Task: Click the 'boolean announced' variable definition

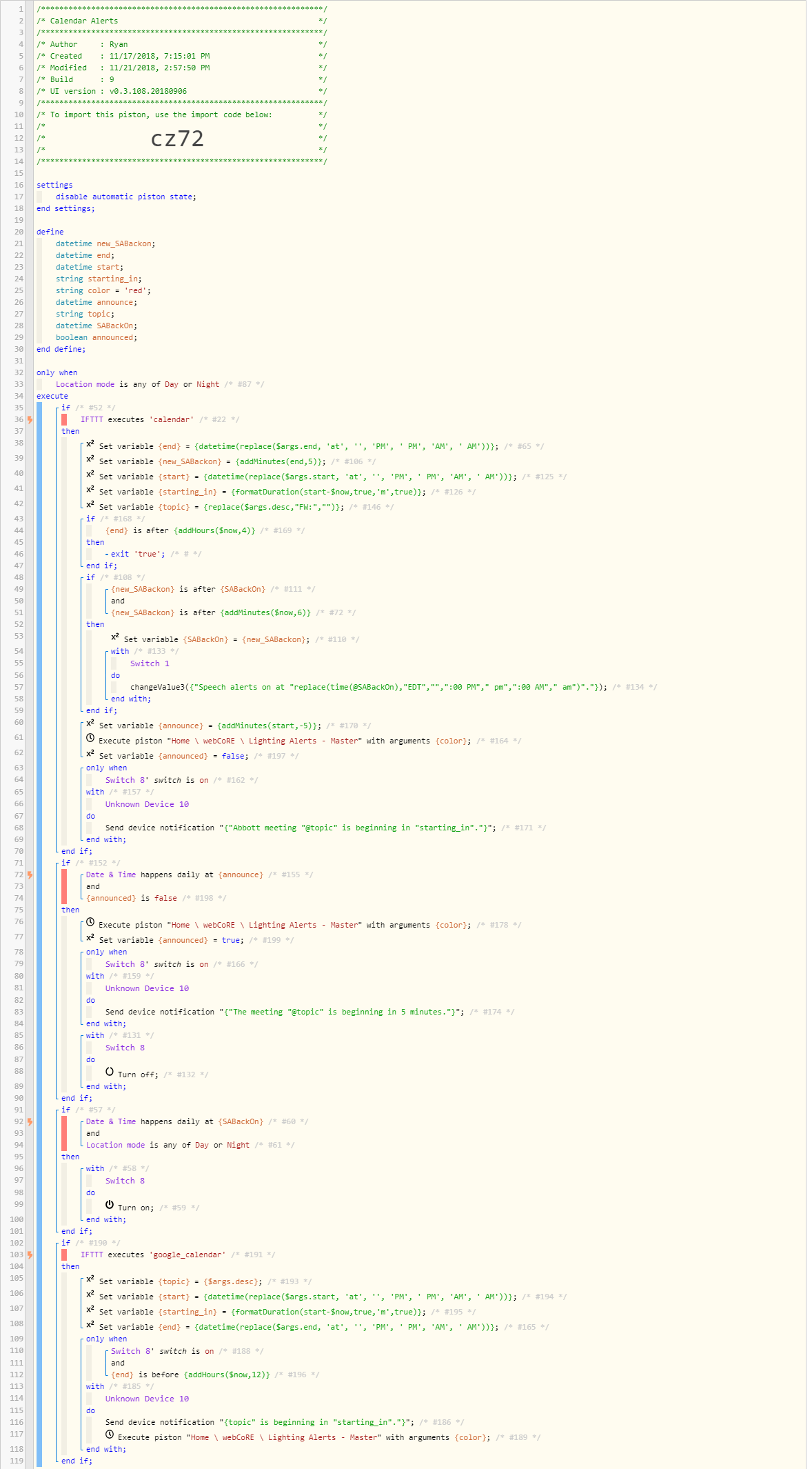Action: click(96, 337)
